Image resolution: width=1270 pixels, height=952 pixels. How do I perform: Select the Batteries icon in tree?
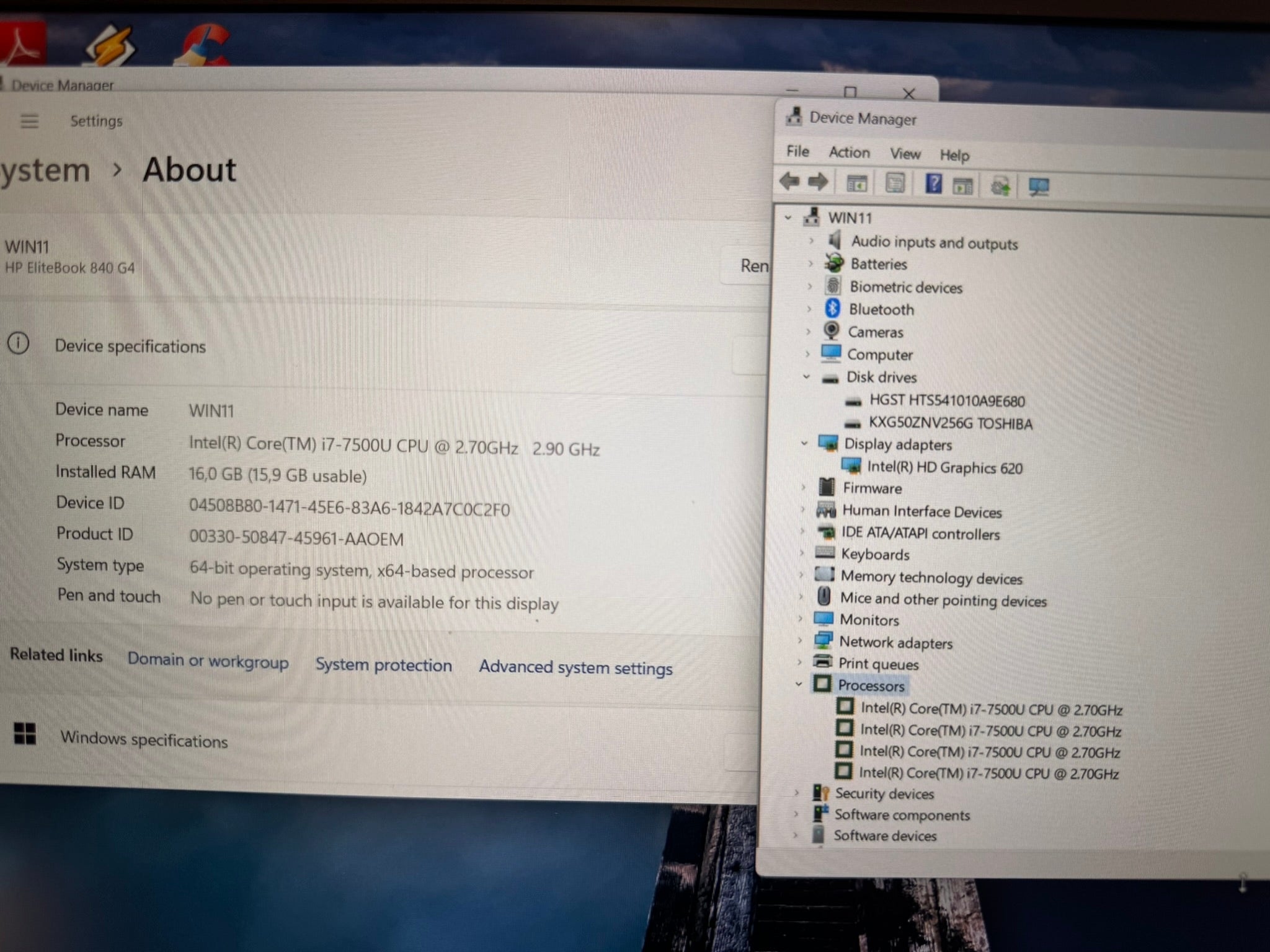[x=834, y=263]
